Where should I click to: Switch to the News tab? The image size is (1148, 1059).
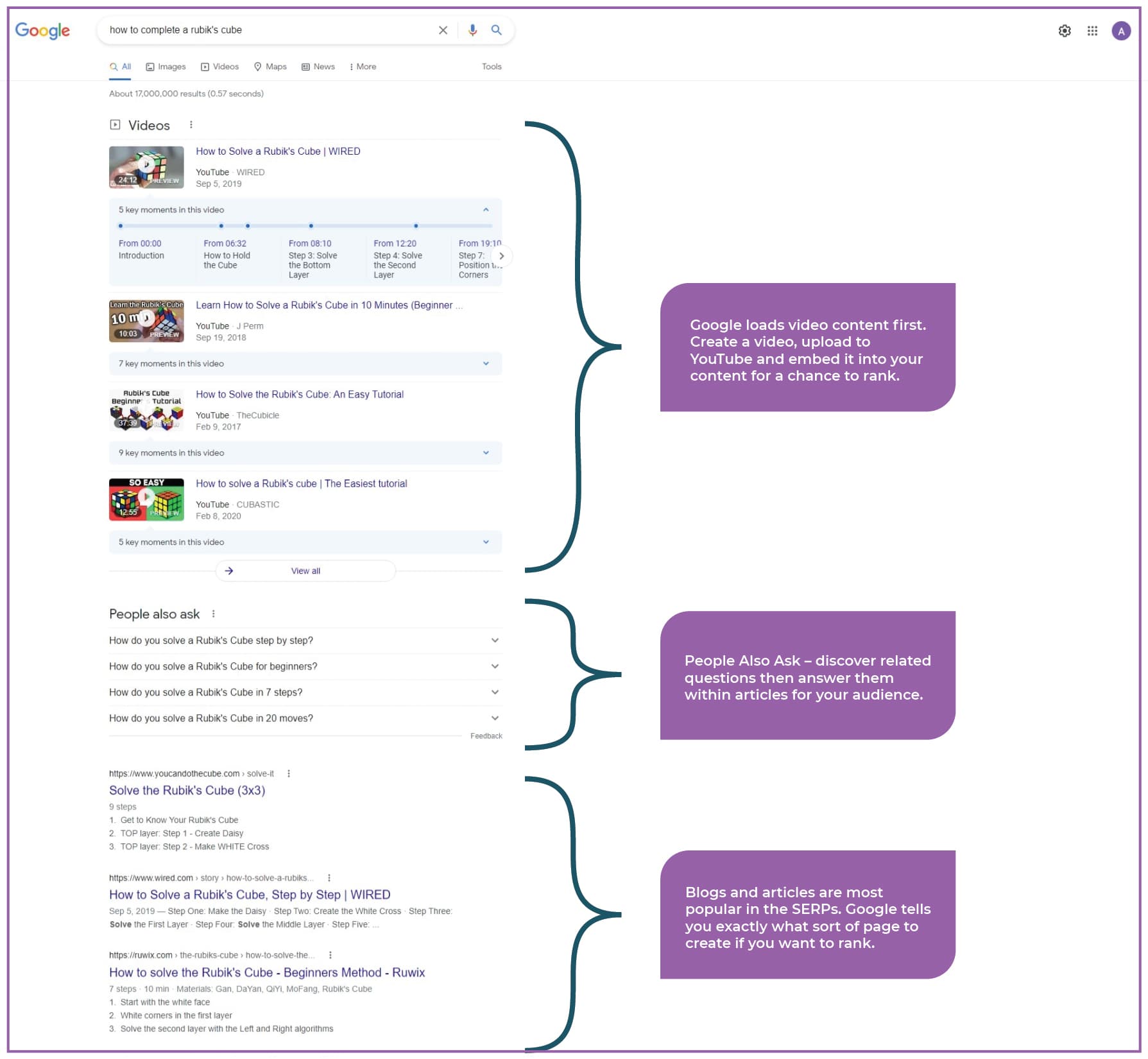(x=318, y=67)
